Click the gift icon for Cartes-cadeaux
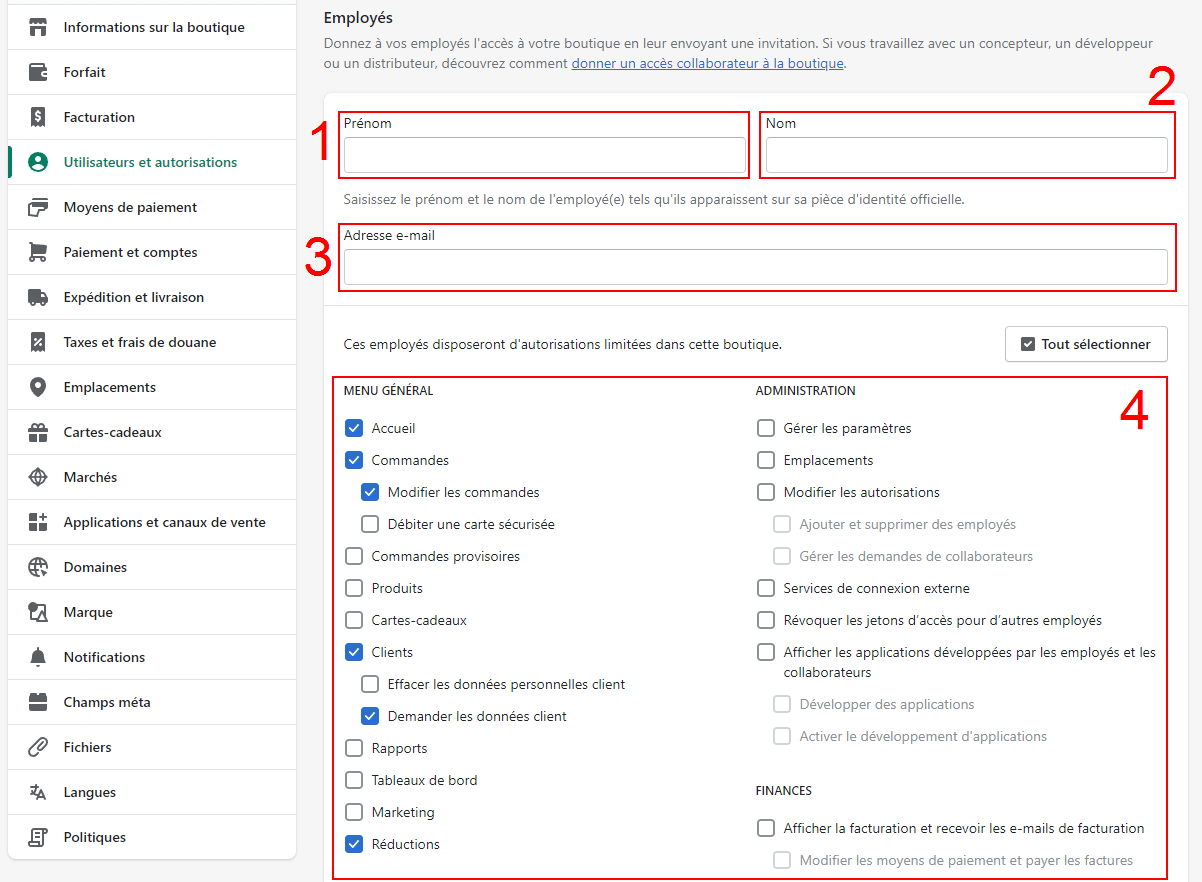1202x882 pixels. coord(38,432)
